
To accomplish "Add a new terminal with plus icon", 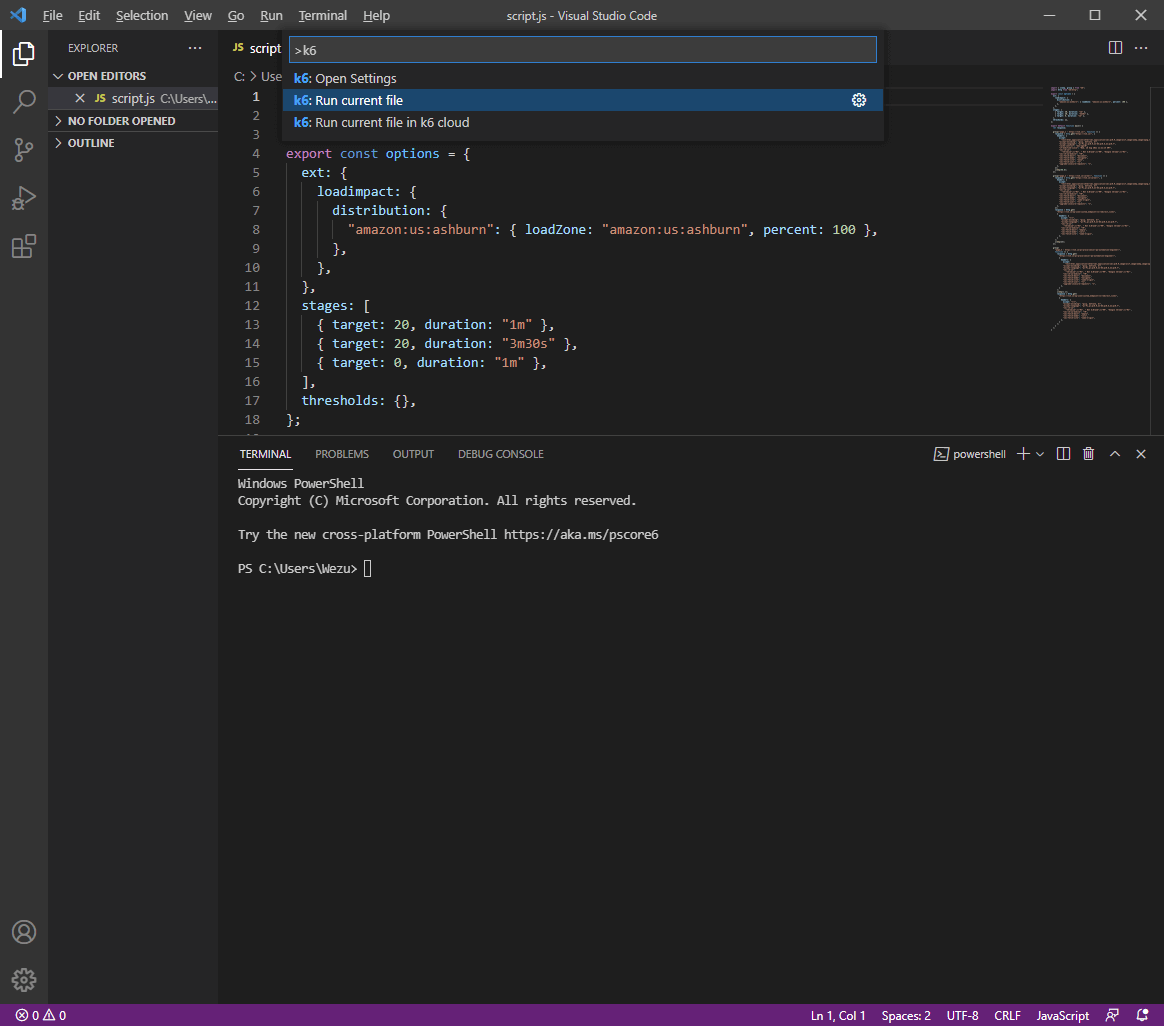I will (1023, 454).
